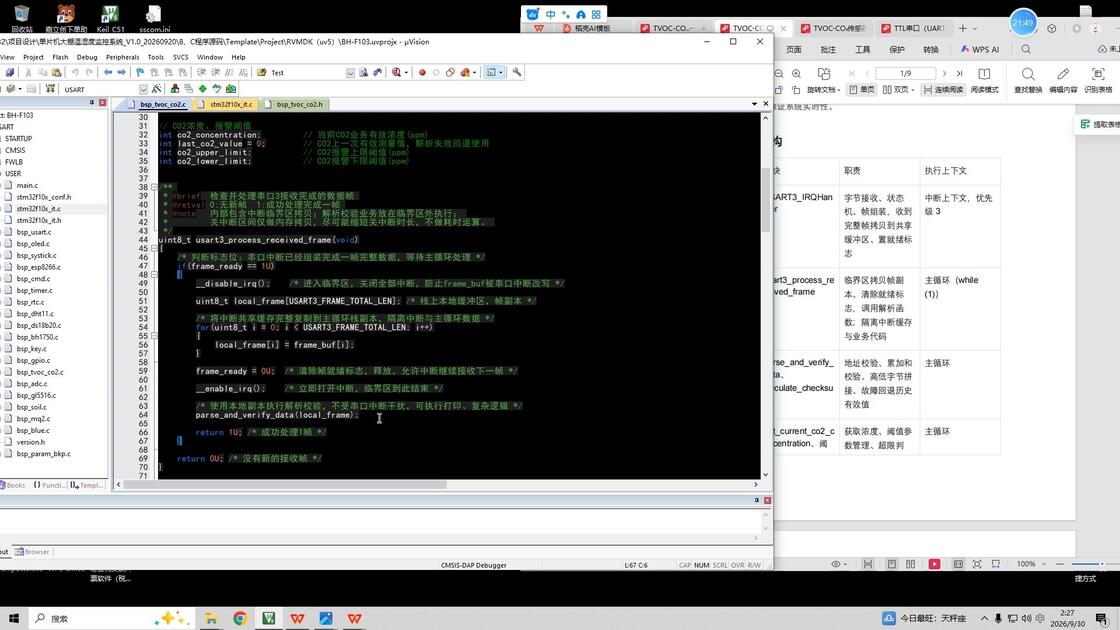Go to next page in WPS PDF

(x=944, y=74)
